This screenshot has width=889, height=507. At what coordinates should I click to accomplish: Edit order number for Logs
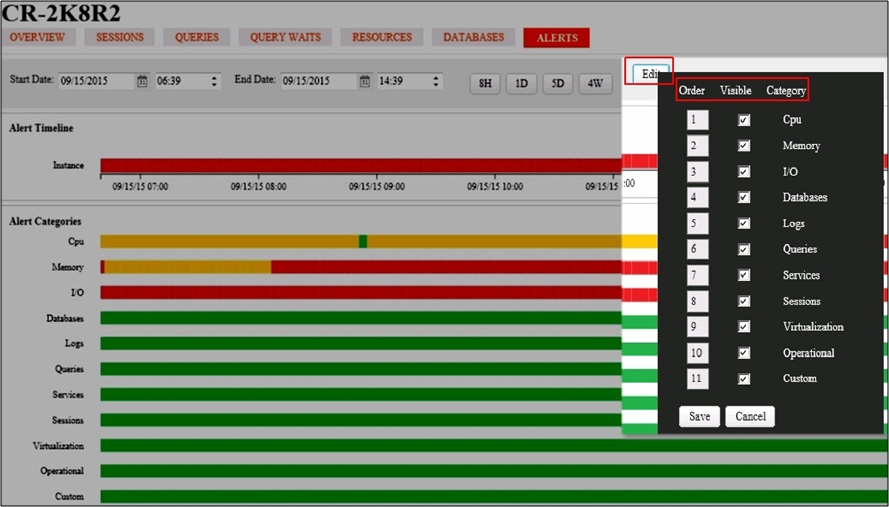697,223
